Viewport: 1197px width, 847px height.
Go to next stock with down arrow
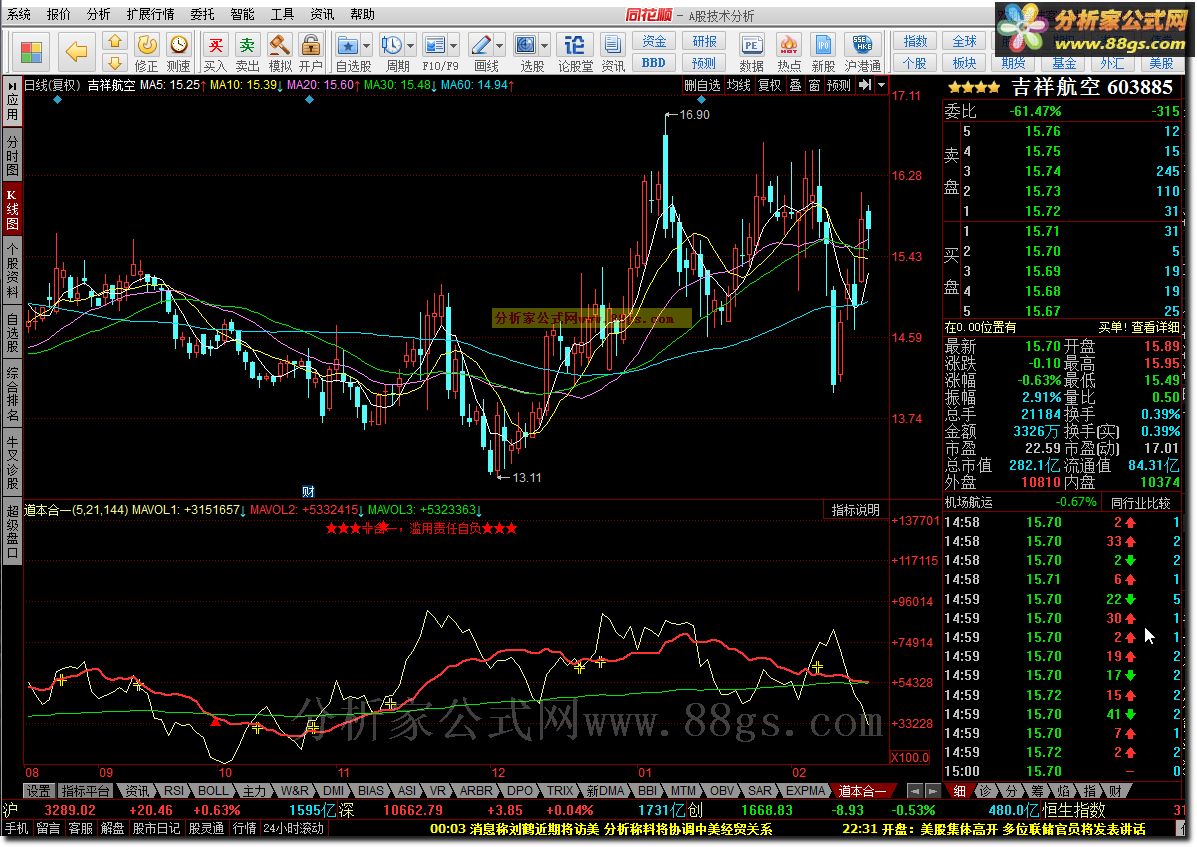115,63
